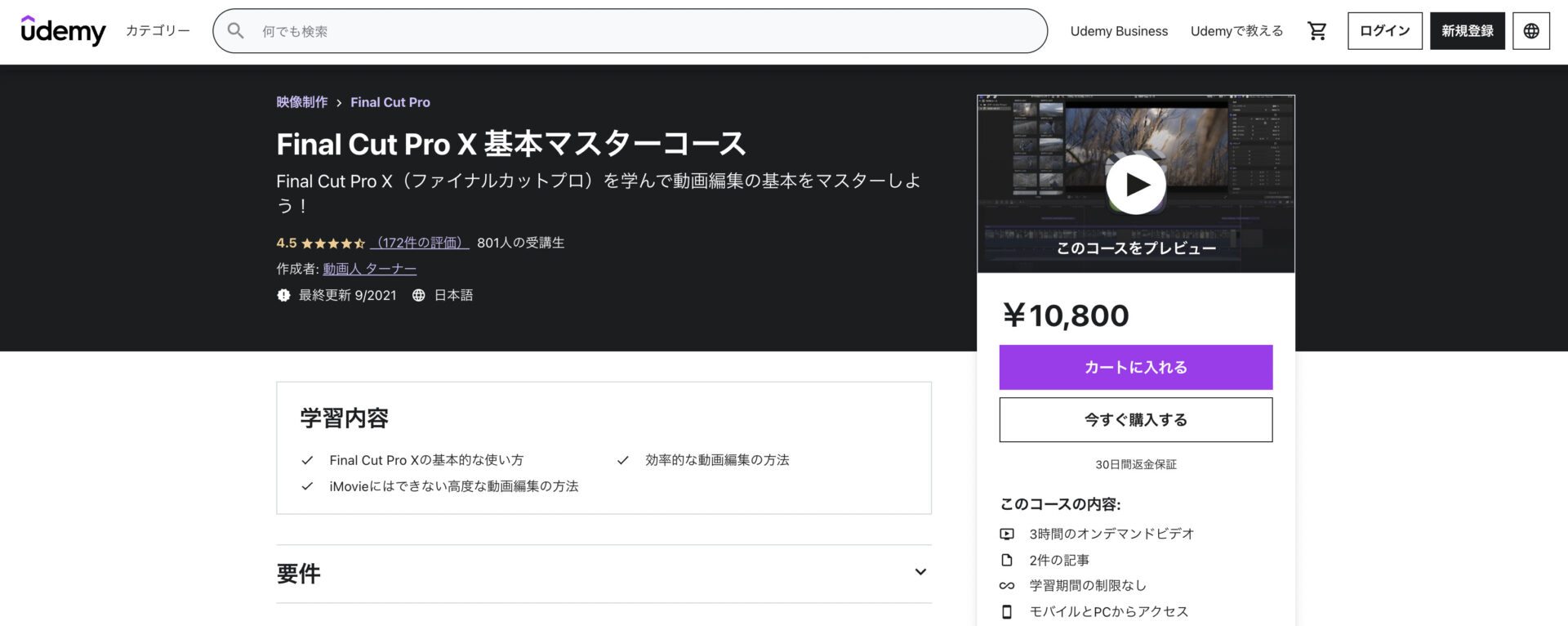Screen dimensions: 1568x626
Task: Click the mobile access icon
Action: click(x=1007, y=612)
